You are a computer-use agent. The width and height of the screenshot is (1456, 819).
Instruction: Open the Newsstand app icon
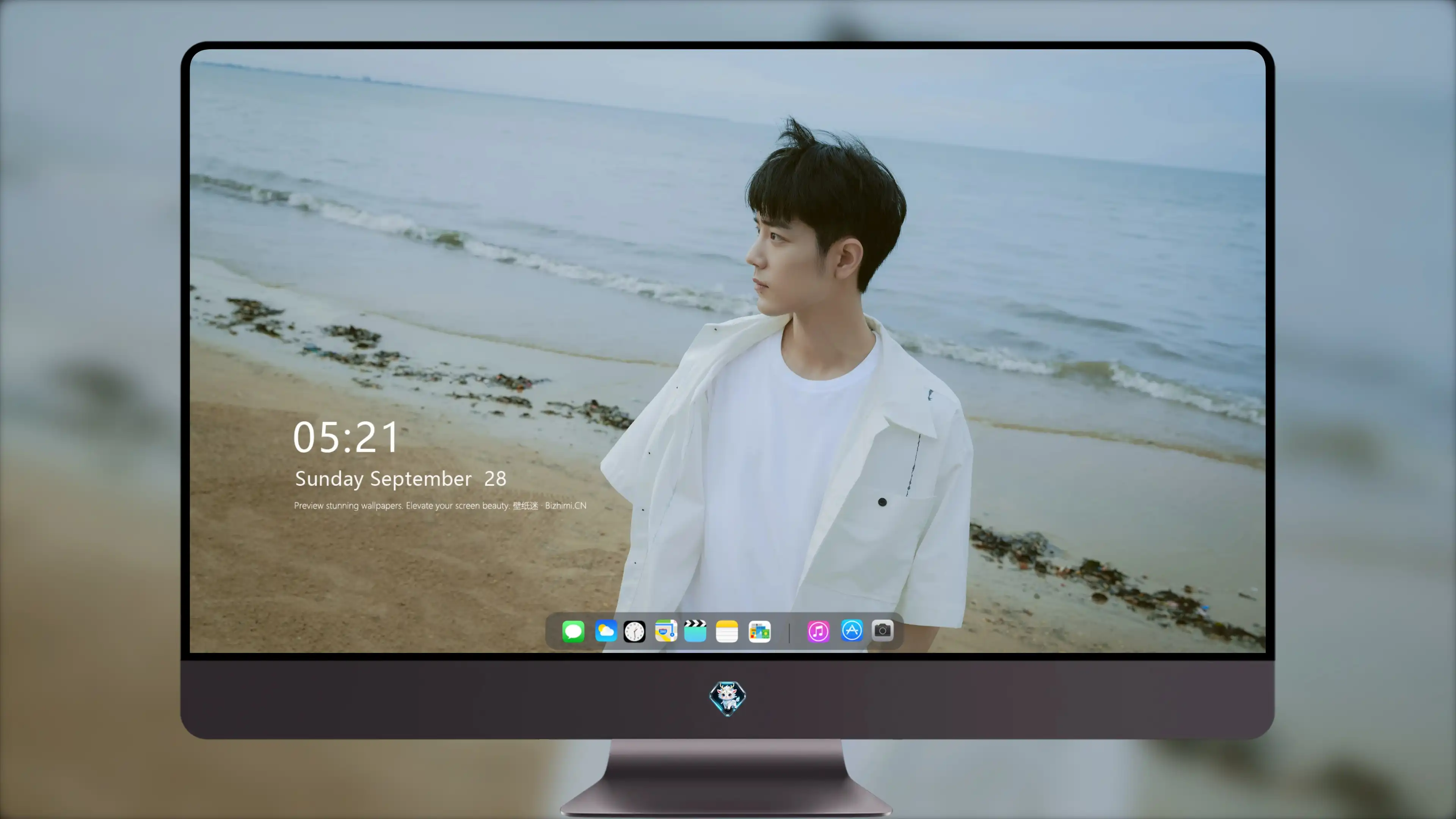tap(759, 631)
